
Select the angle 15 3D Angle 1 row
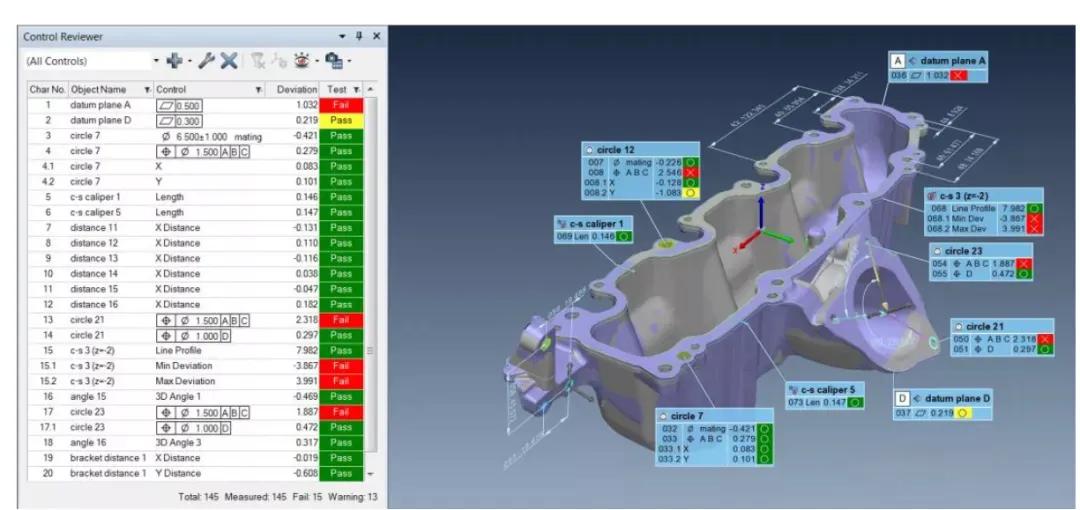(195, 396)
